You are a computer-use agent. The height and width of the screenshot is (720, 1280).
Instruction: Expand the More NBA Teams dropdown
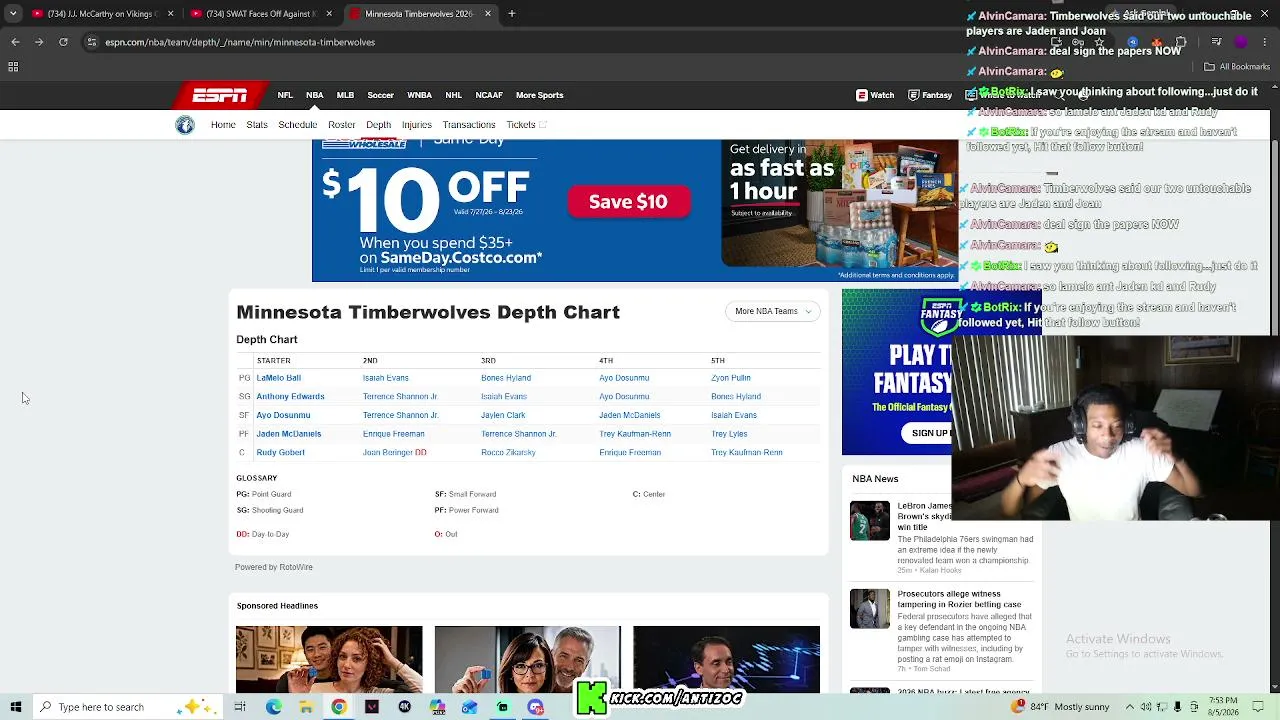tap(773, 311)
